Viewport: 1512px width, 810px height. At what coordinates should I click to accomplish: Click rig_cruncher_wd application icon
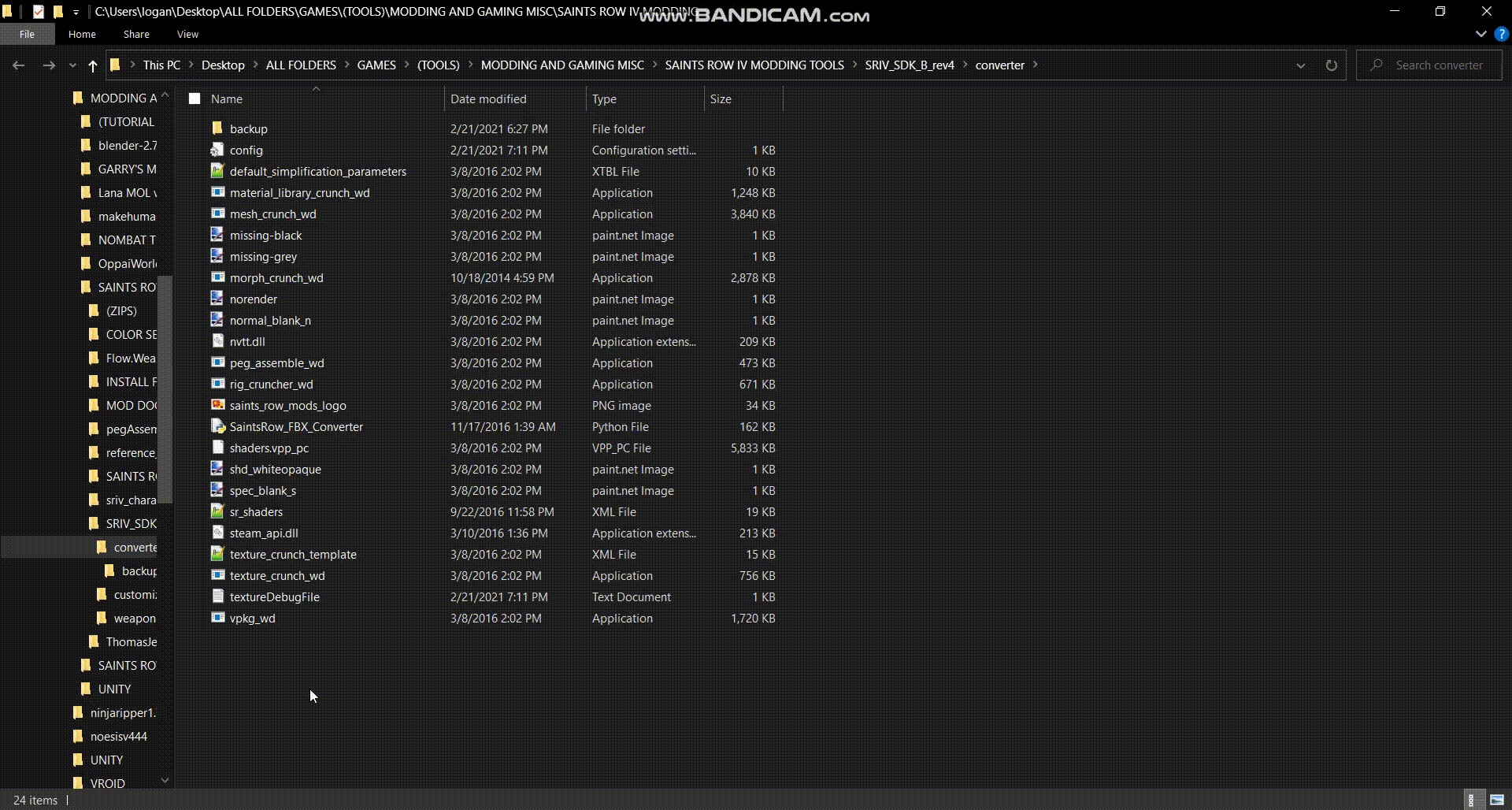point(217,384)
